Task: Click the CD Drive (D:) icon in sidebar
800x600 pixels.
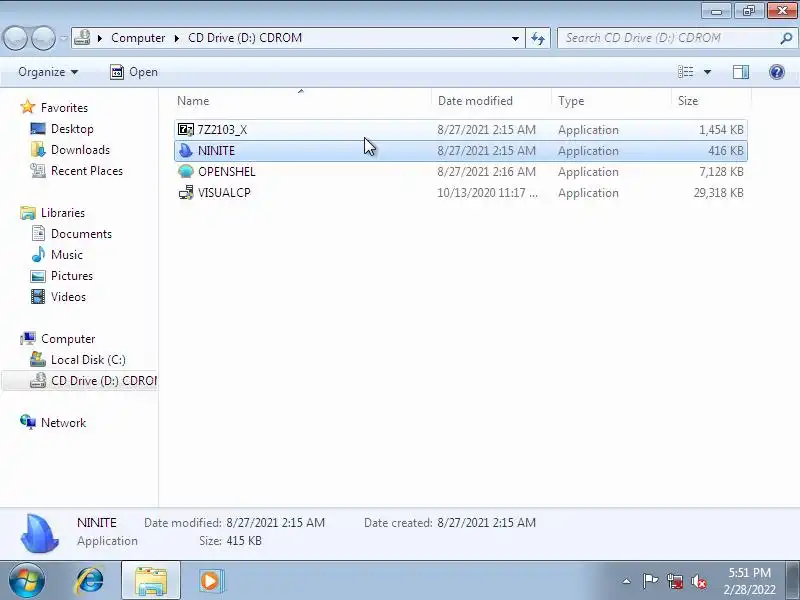Action: point(38,380)
